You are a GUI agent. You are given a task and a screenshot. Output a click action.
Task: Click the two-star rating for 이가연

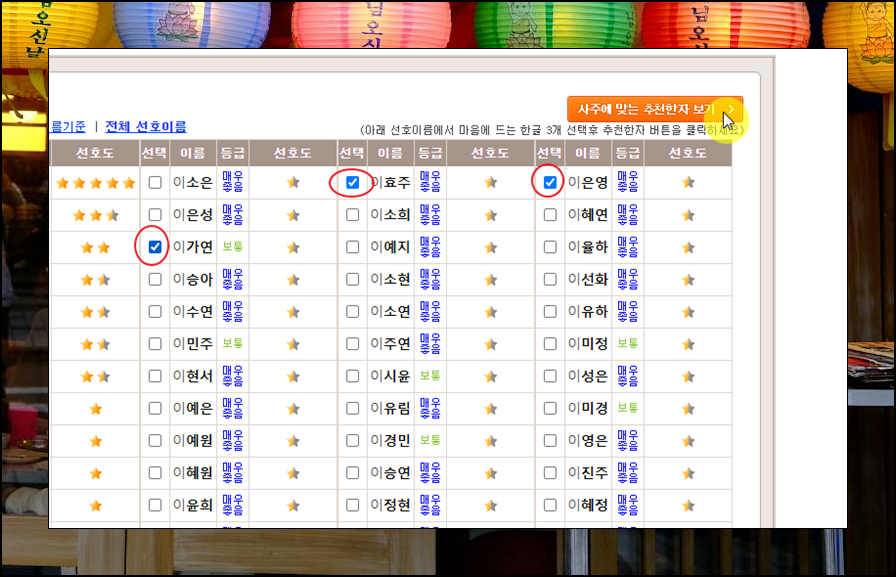95,247
